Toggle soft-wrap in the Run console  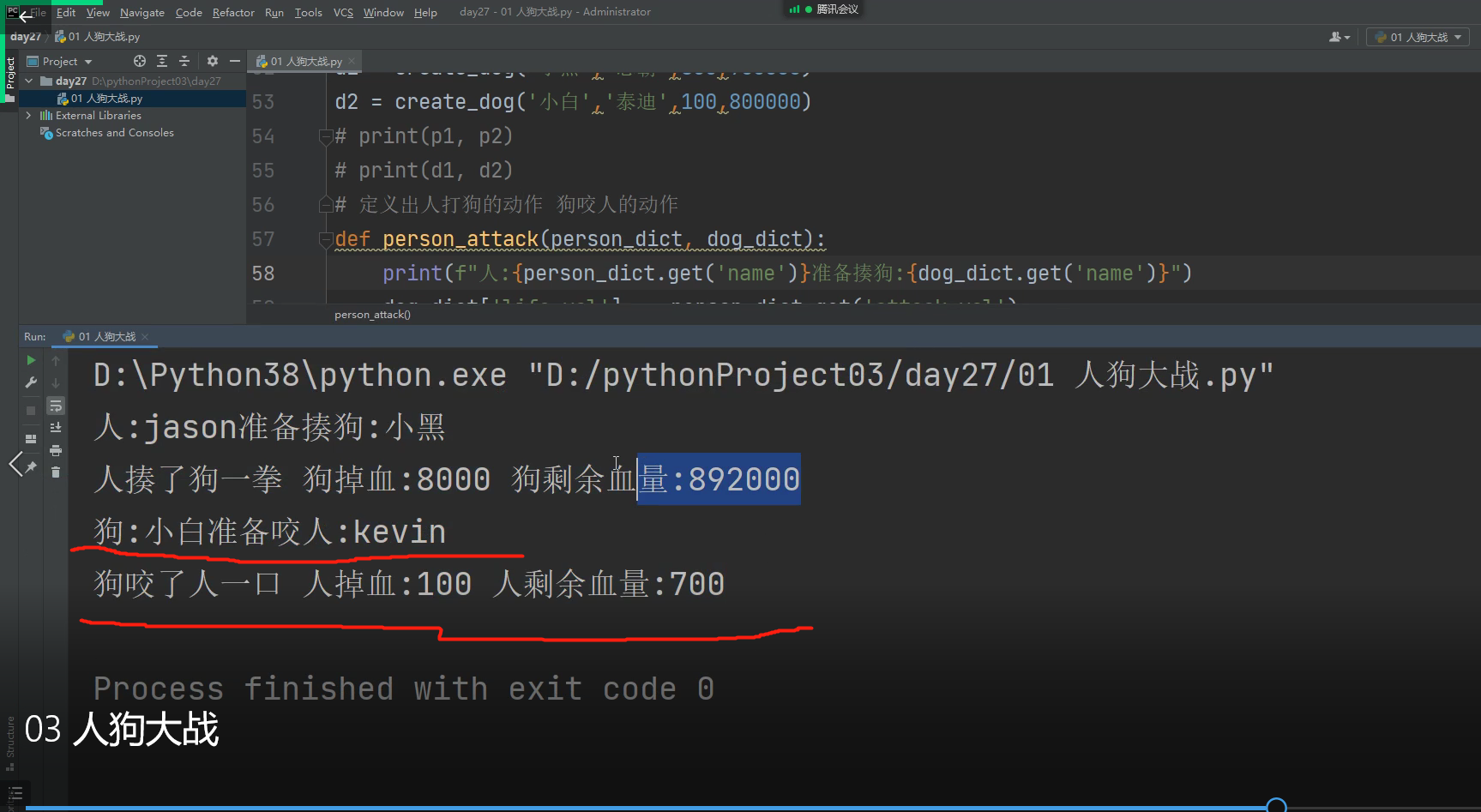click(x=56, y=406)
